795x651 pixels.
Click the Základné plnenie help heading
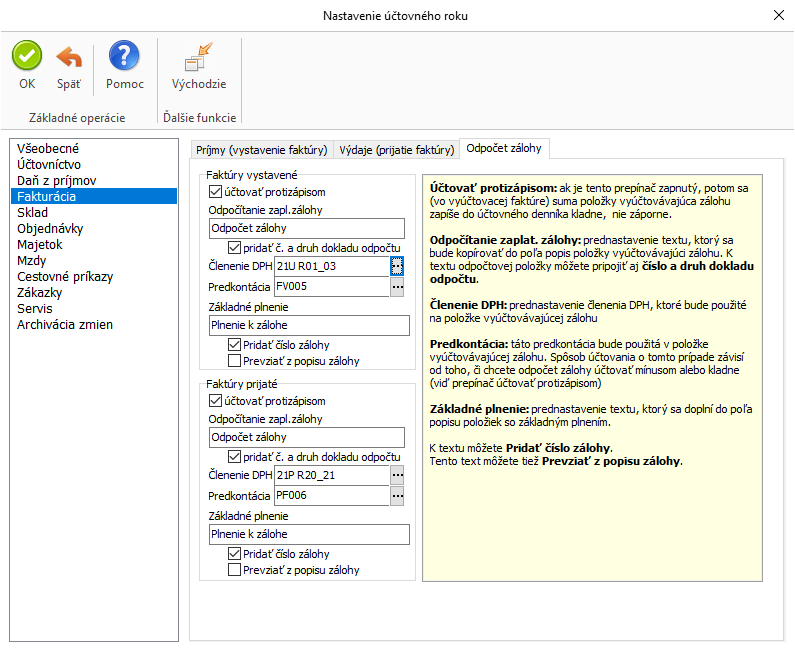479,409
